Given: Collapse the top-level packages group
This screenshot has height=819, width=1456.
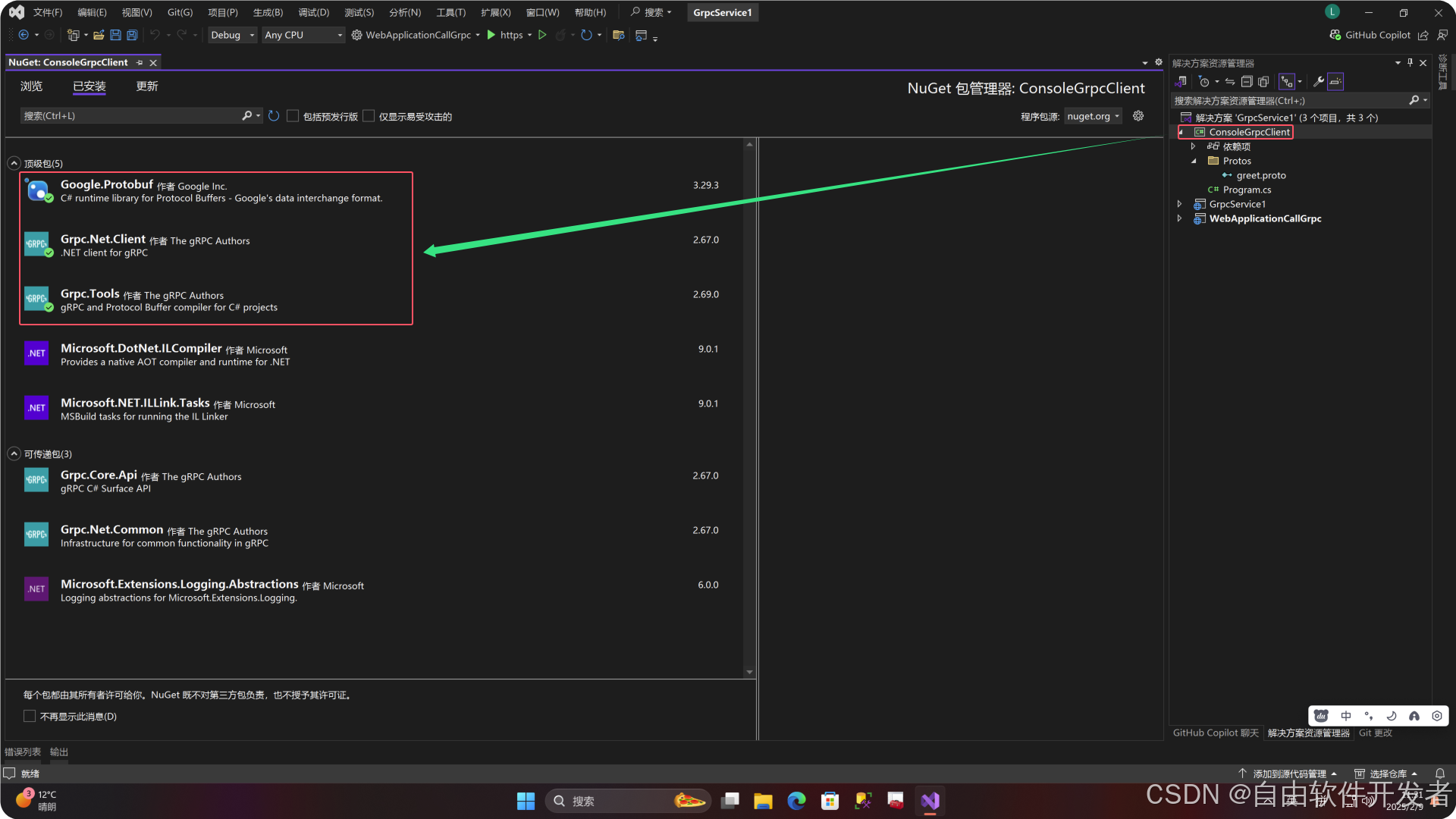Looking at the screenshot, I should coord(14,163).
